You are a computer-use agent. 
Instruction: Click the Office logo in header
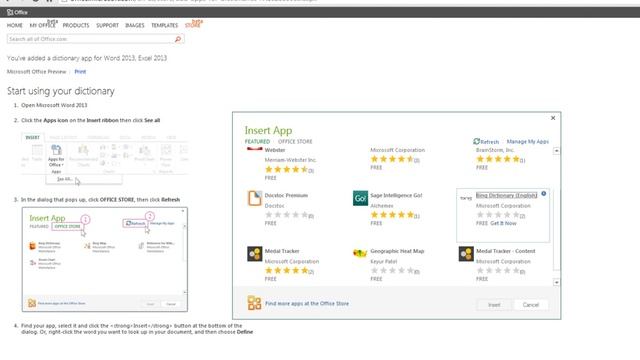pos(17,12)
